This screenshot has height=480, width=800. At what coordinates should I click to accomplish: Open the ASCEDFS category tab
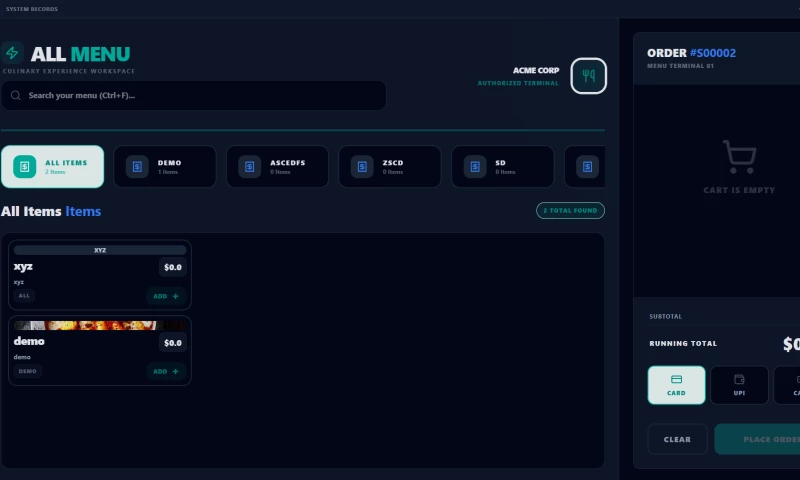(x=278, y=167)
